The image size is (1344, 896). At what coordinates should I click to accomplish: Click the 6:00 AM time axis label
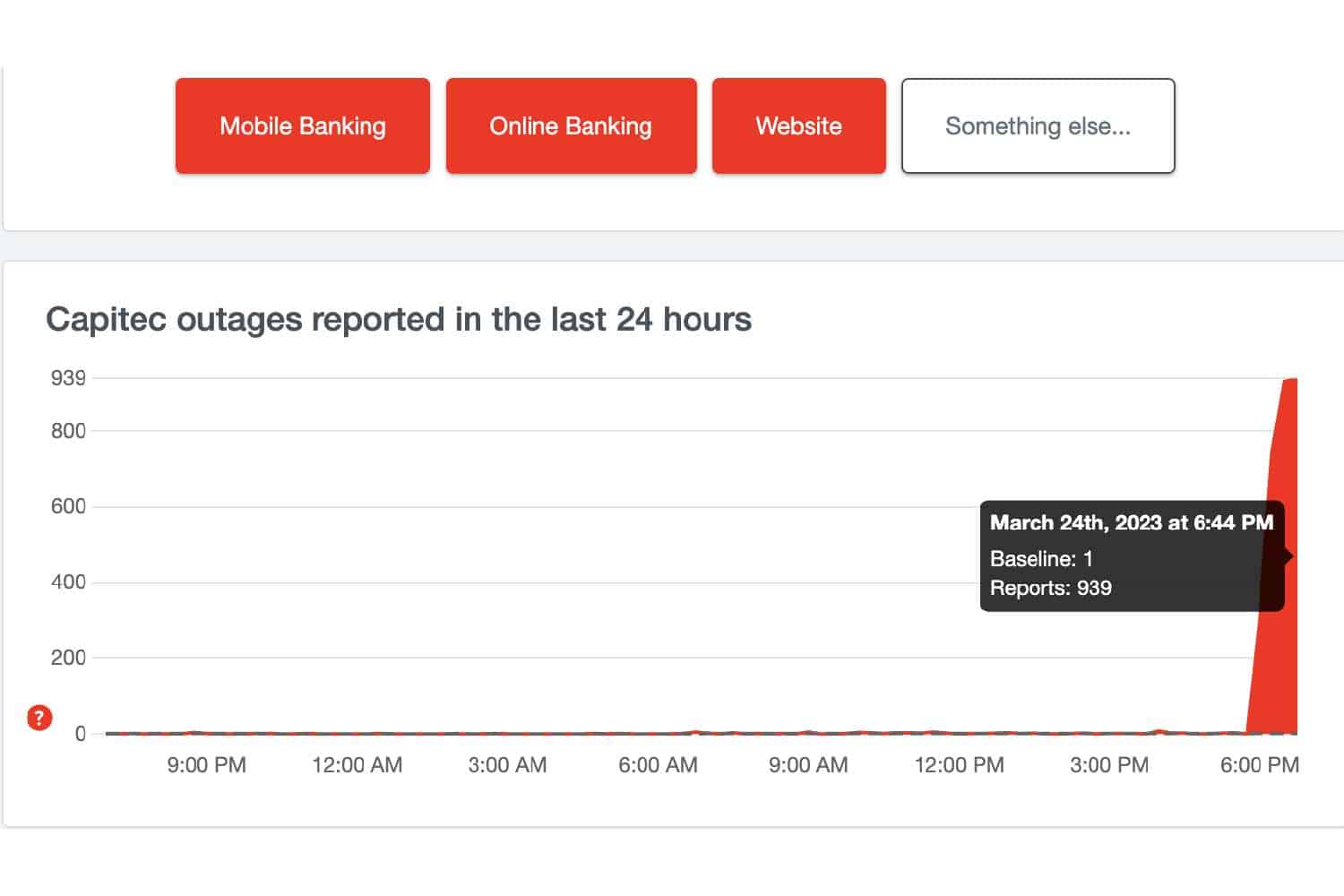click(658, 765)
